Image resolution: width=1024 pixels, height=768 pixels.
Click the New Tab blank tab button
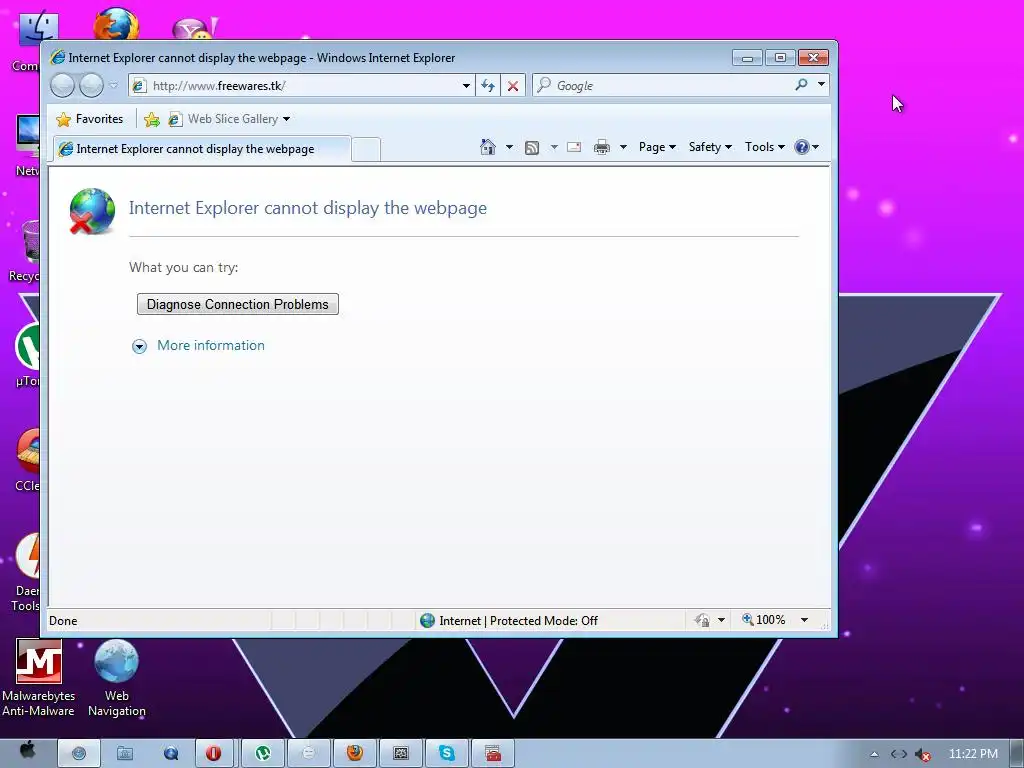tap(366, 150)
